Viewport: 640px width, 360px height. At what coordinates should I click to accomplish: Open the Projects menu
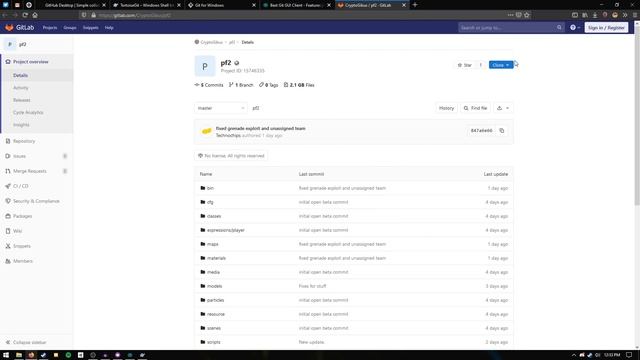coord(50,28)
